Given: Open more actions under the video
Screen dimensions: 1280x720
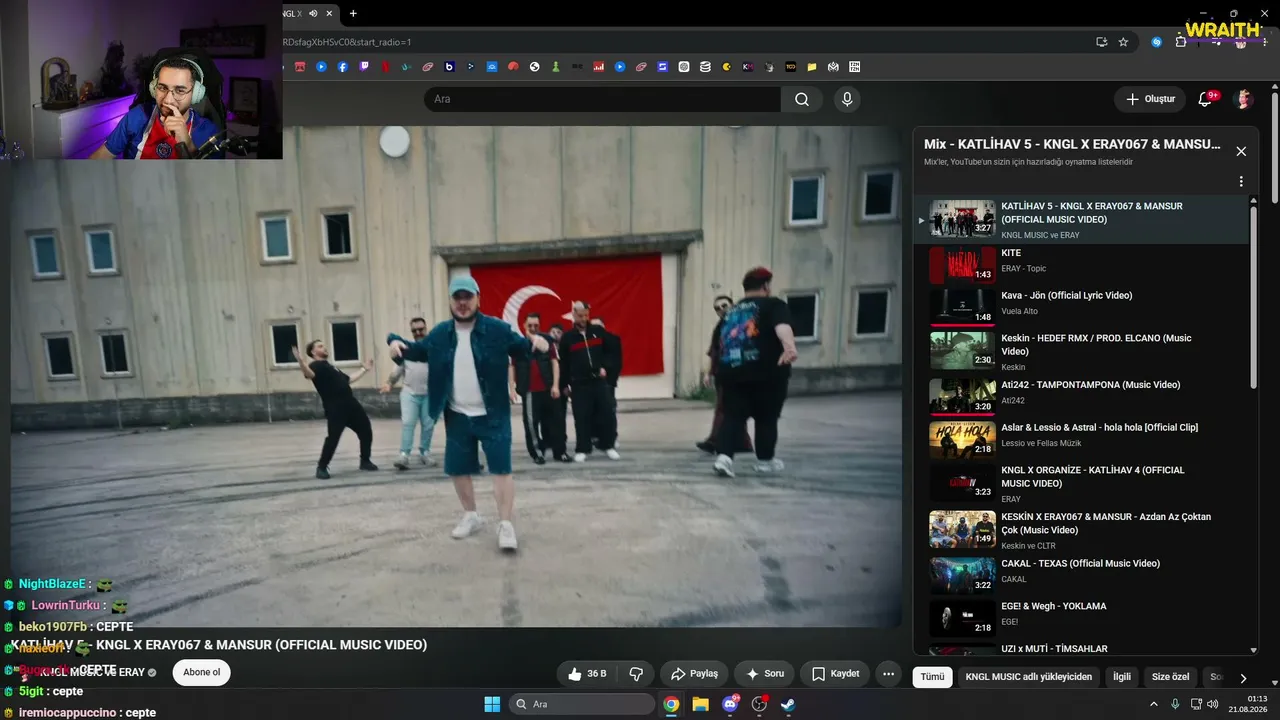Looking at the screenshot, I should (888, 674).
